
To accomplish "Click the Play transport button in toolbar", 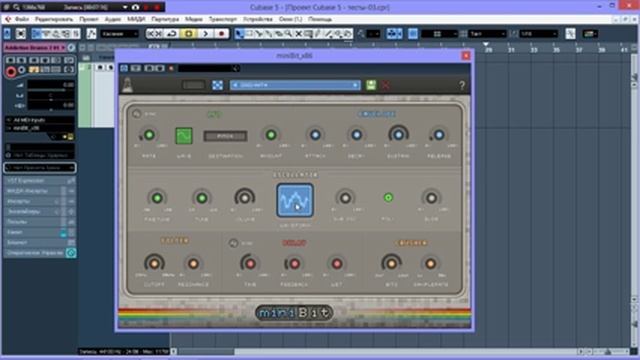I will [205, 34].
